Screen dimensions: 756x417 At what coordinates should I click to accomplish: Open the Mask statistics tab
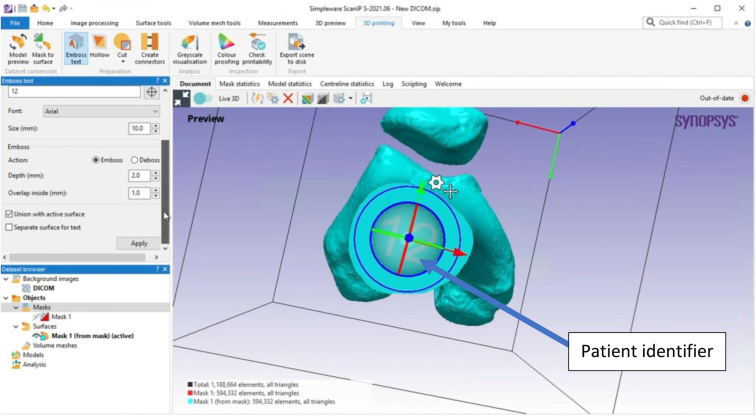tap(239, 84)
